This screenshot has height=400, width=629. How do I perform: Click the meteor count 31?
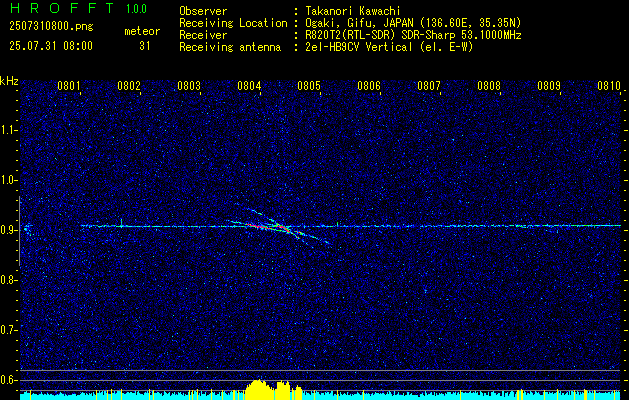[x=145, y=46]
